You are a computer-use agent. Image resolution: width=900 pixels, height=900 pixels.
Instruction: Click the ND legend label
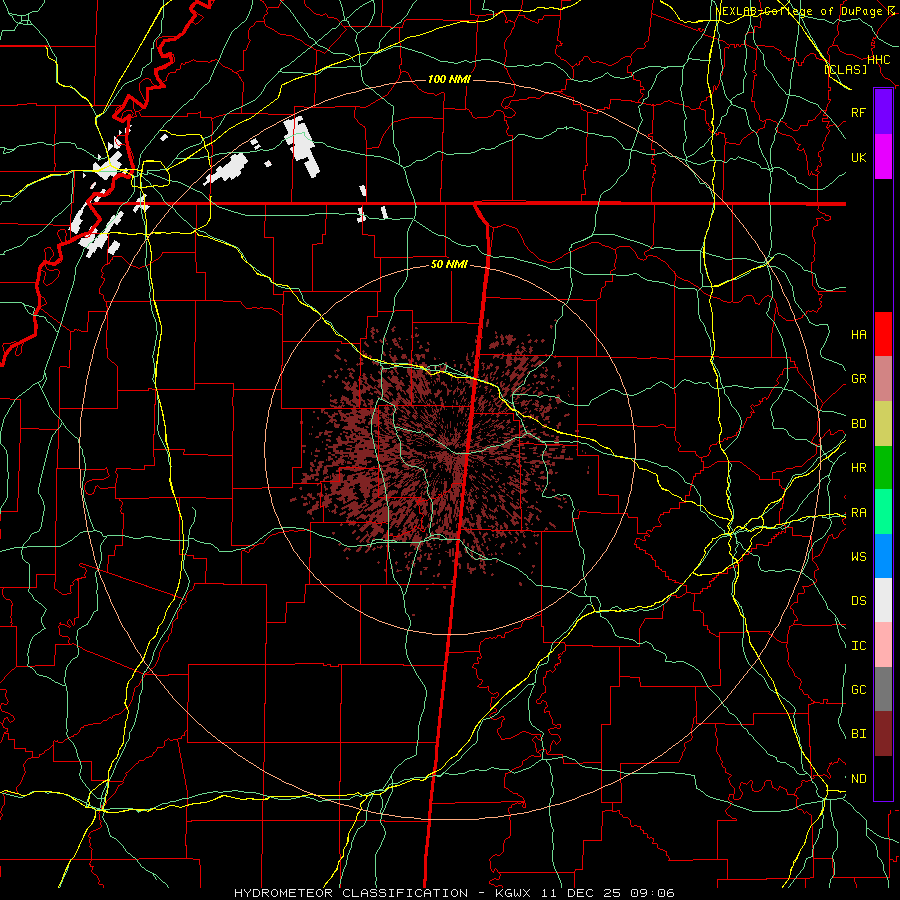click(x=858, y=779)
